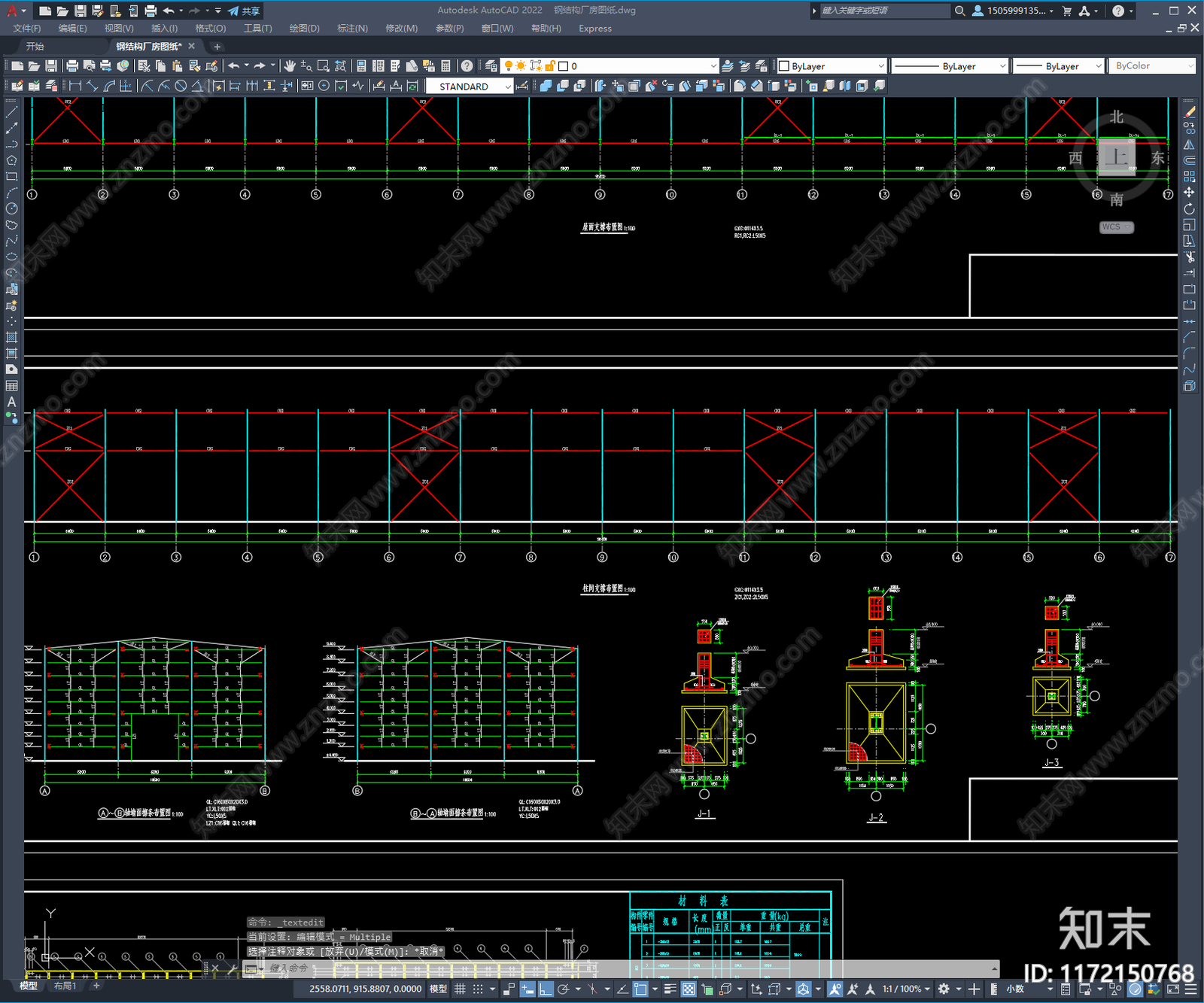Screen dimensions: 1204x1003
Task: Select the Move tool in Modify toolbar
Action: 1189,193
